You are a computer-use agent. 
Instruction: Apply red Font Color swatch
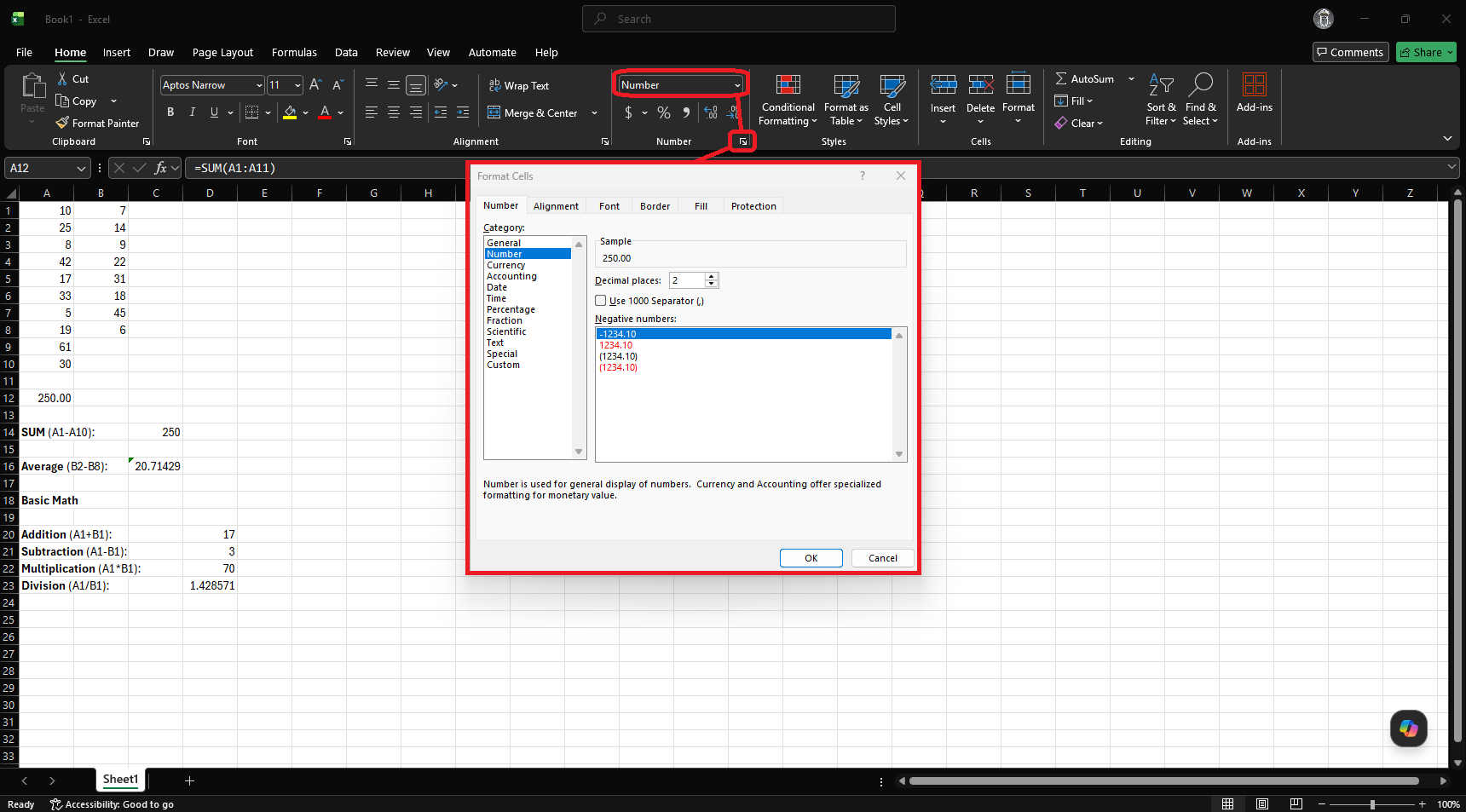(x=324, y=112)
